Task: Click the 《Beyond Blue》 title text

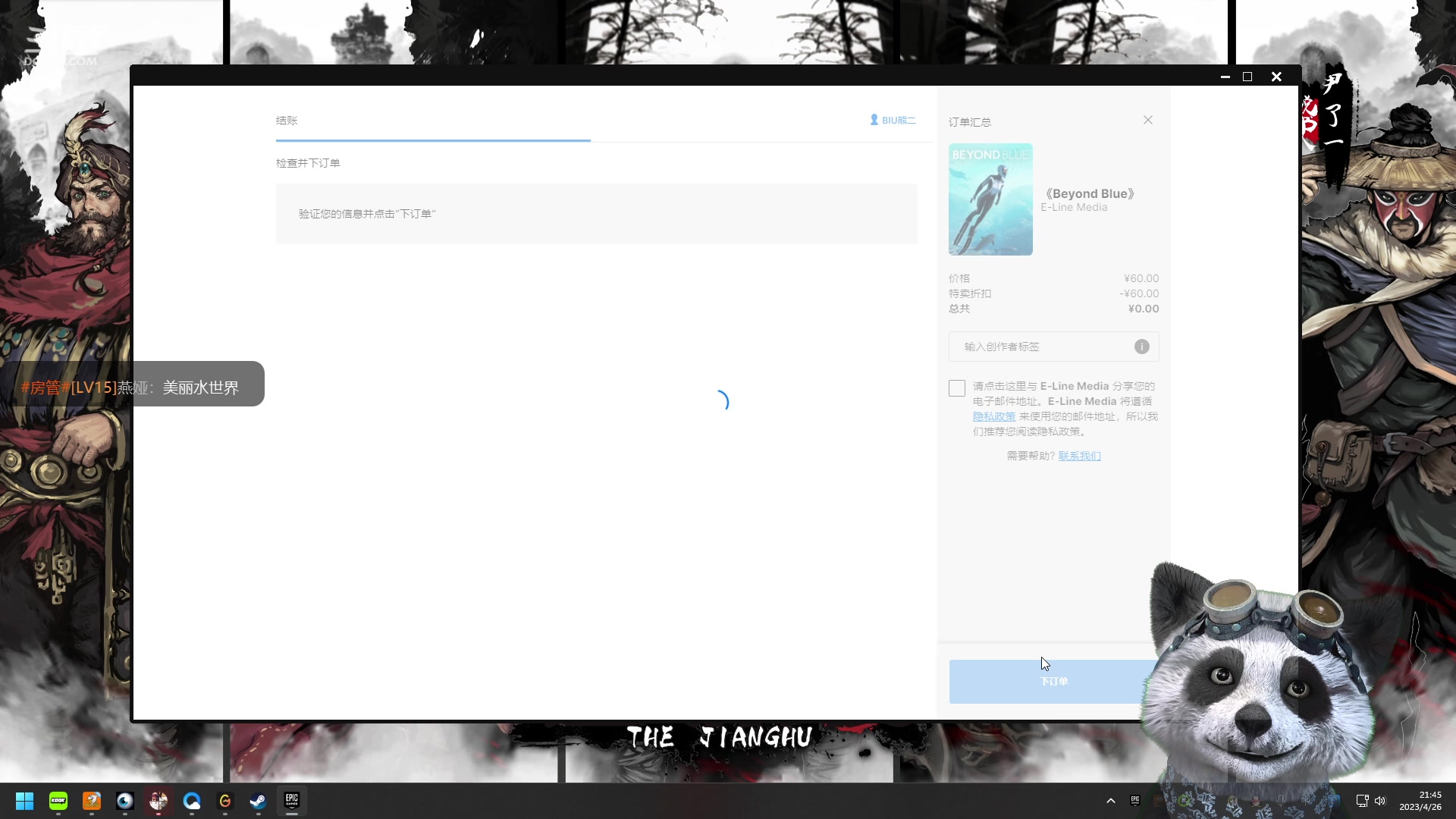Action: click(x=1090, y=194)
